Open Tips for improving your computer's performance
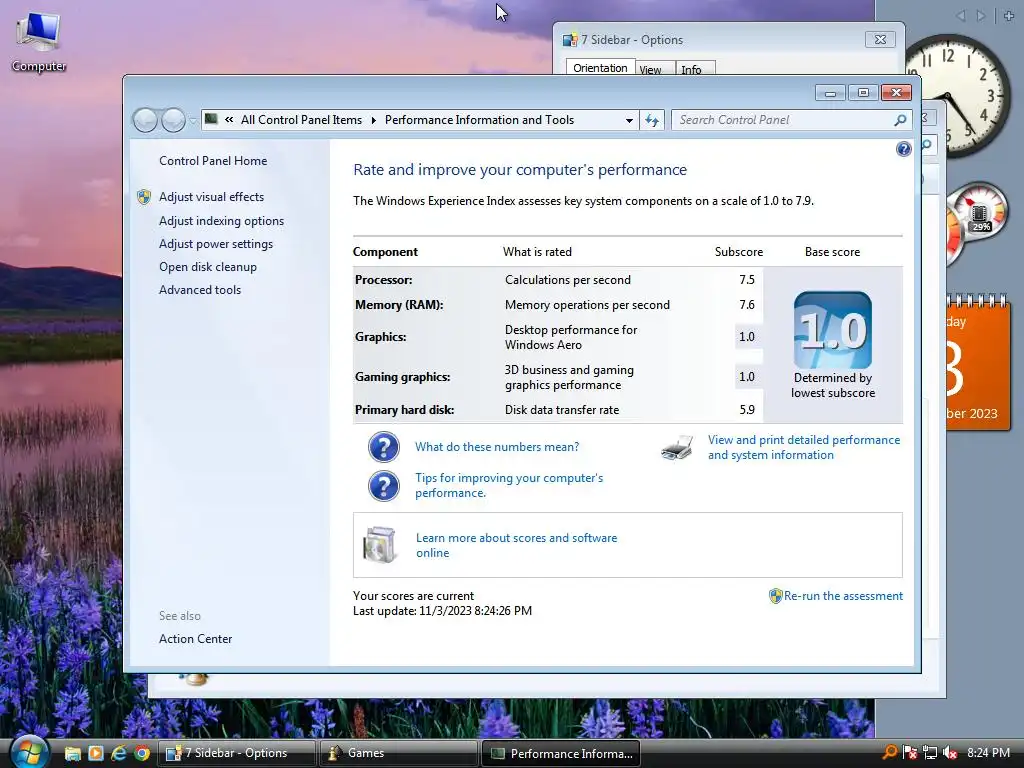Viewport: 1024px width, 768px height. (x=509, y=485)
